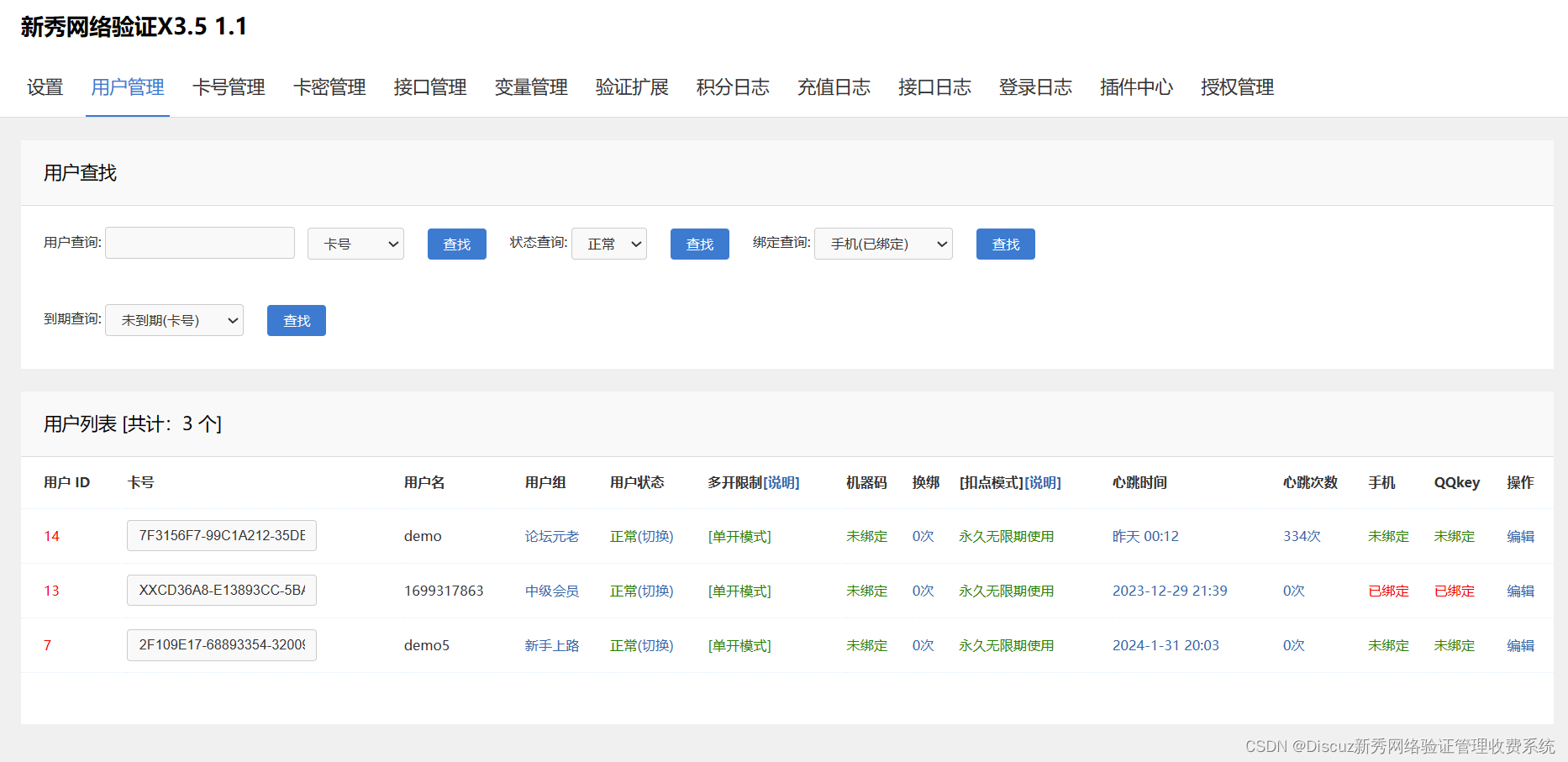Click 永久无限期使用 for user demo
Viewport: 1568px width, 762px height.
1007,536
